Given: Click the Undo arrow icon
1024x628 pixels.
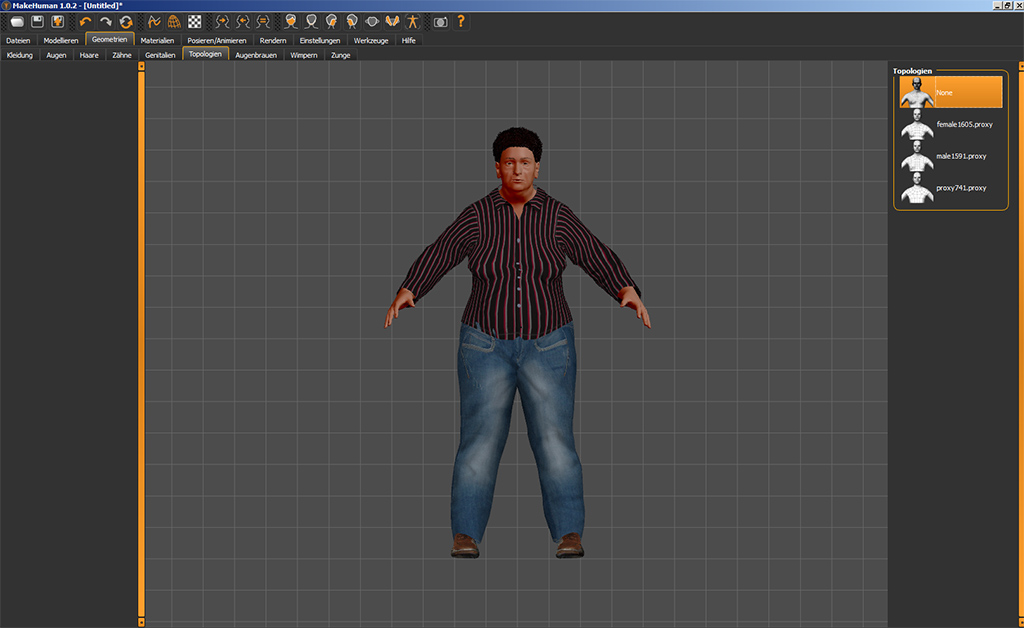Looking at the screenshot, I should 85,21.
